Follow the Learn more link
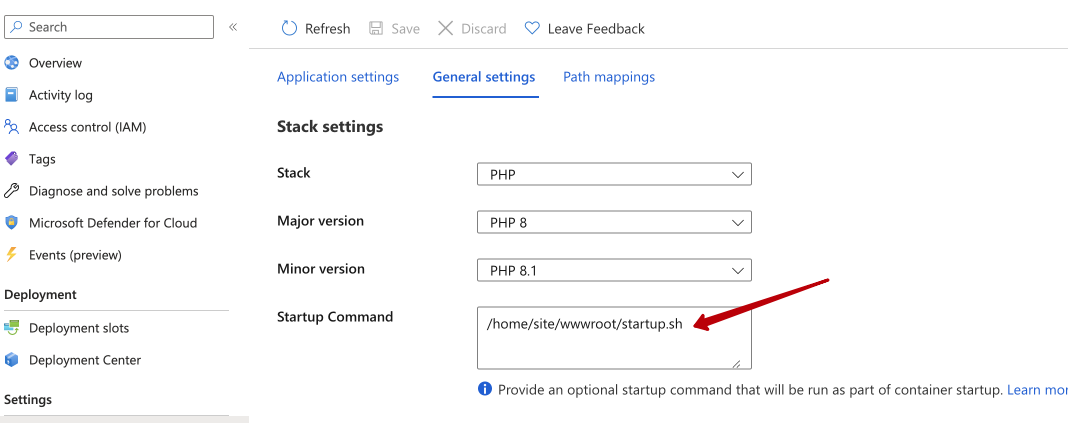1068x423 pixels. pos(1037,390)
